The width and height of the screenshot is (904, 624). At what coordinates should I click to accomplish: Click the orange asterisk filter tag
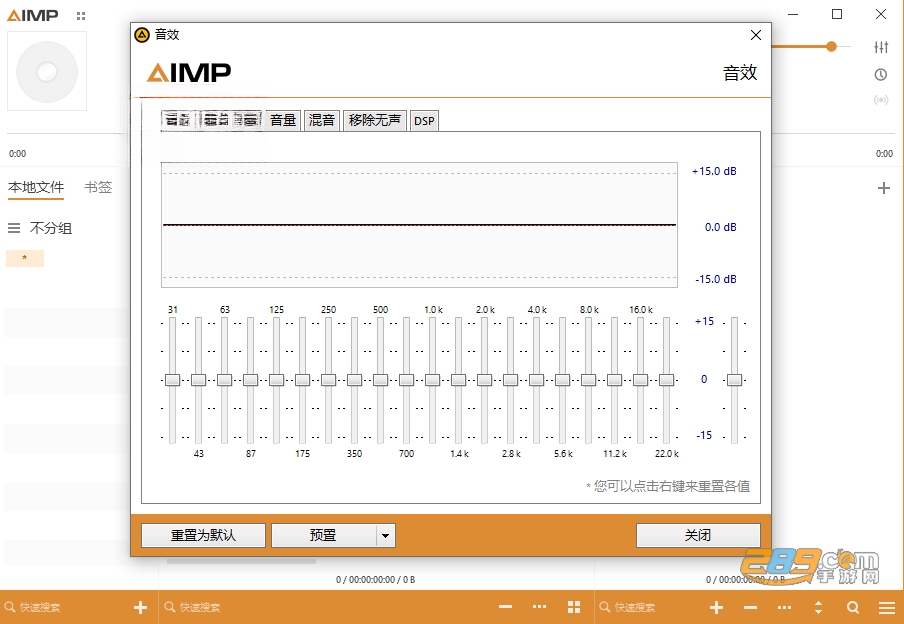(x=25, y=258)
